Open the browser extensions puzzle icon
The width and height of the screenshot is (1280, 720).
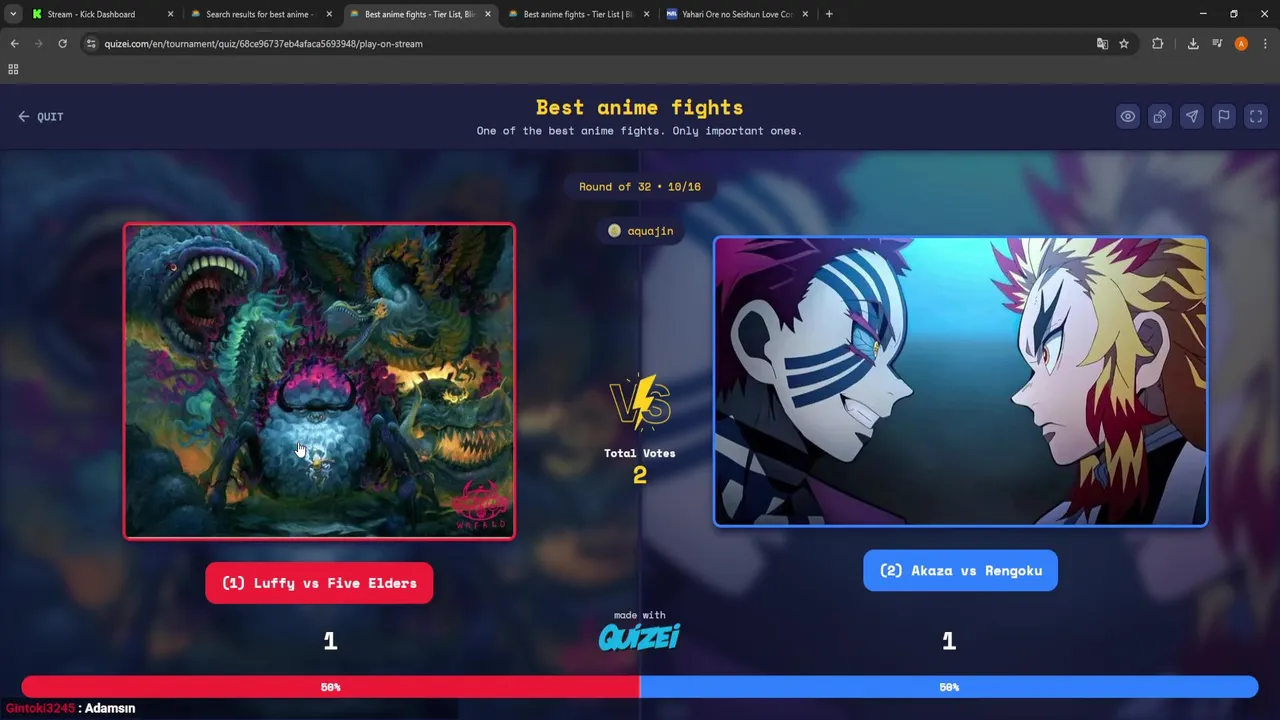[x=1158, y=44]
